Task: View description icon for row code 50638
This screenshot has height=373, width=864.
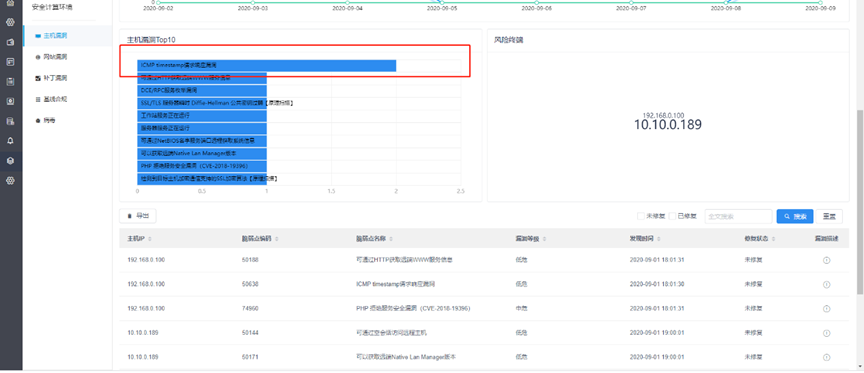Action: [826, 284]
